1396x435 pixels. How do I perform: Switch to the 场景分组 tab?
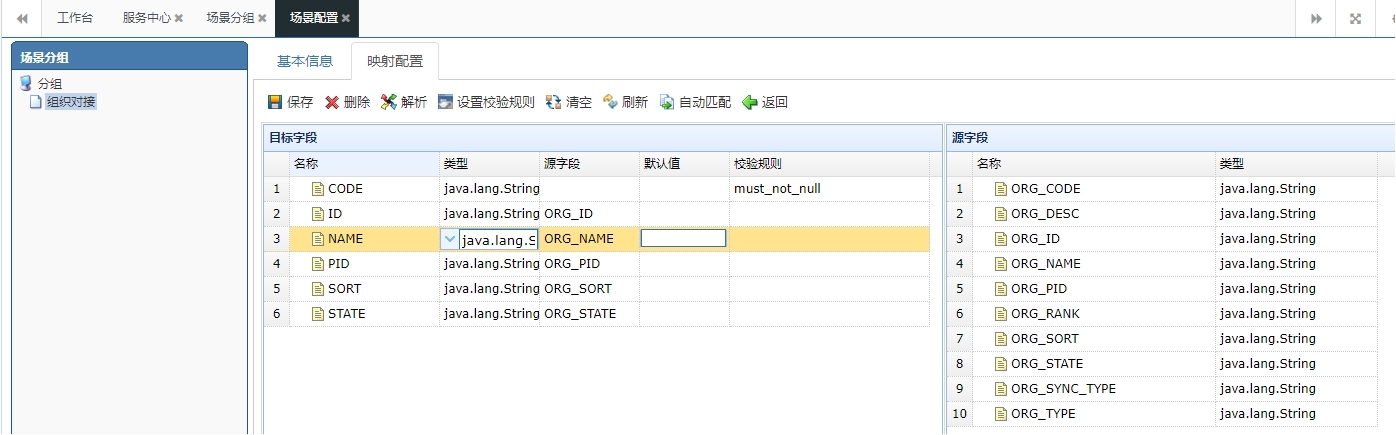coord(230,18)
